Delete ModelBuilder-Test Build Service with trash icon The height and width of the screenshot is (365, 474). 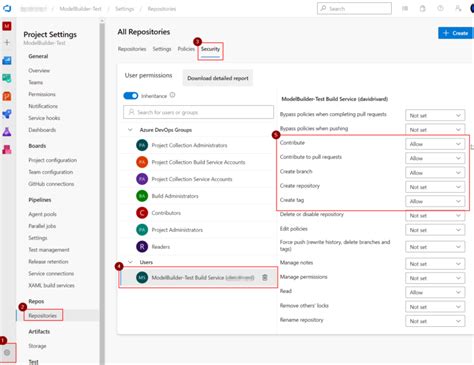(x=265, y=277)
